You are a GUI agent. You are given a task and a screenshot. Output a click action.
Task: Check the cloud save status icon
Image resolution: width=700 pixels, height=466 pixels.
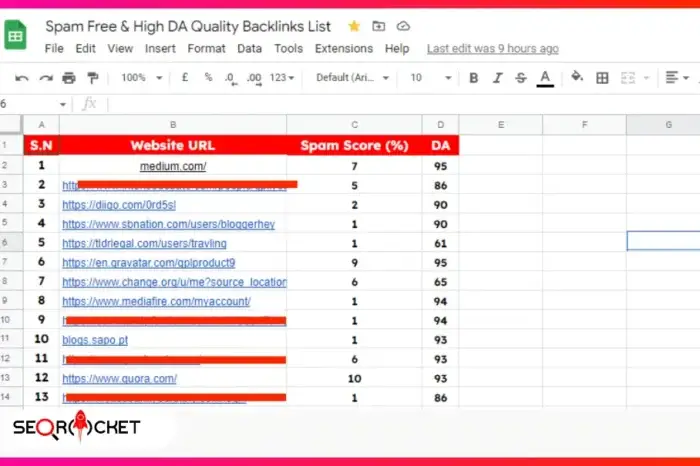[403, 26]
